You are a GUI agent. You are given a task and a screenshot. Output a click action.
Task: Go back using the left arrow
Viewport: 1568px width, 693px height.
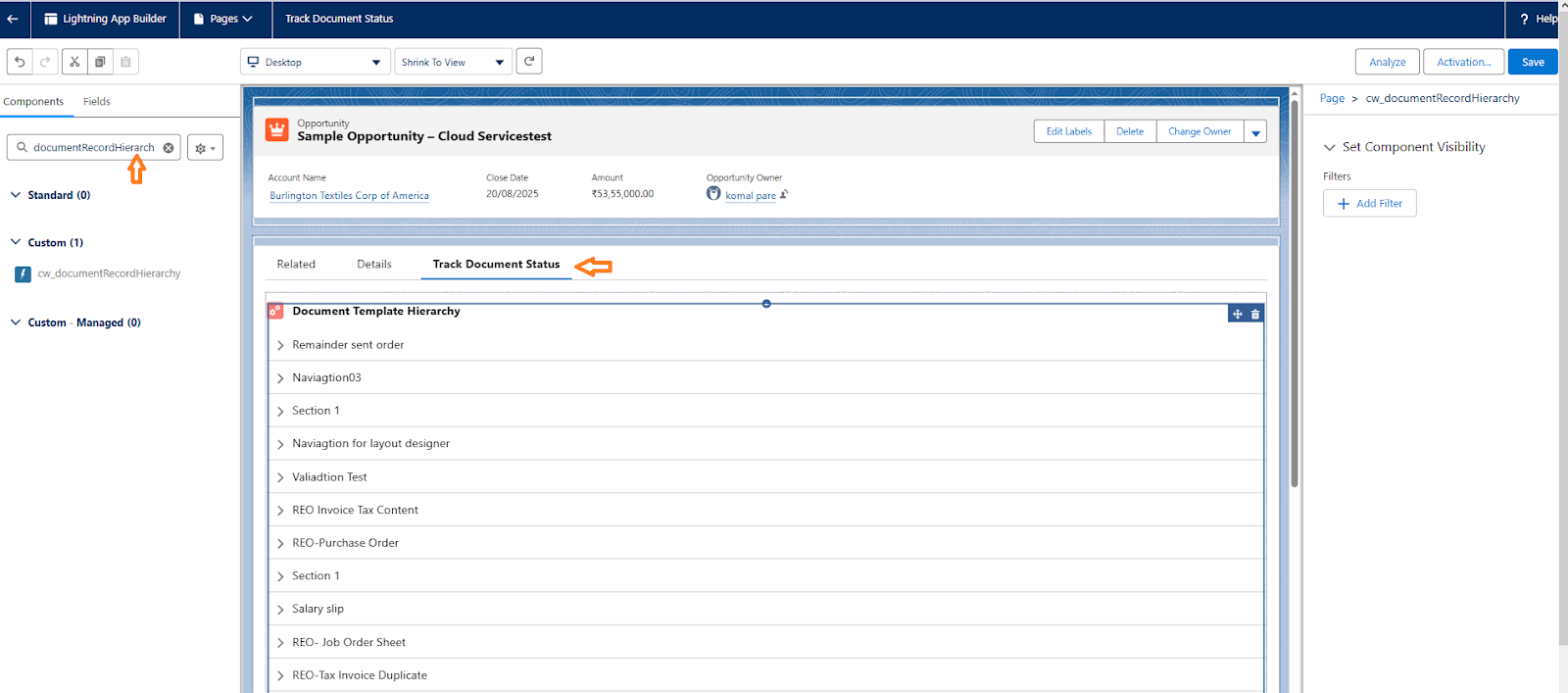[13, 19]
